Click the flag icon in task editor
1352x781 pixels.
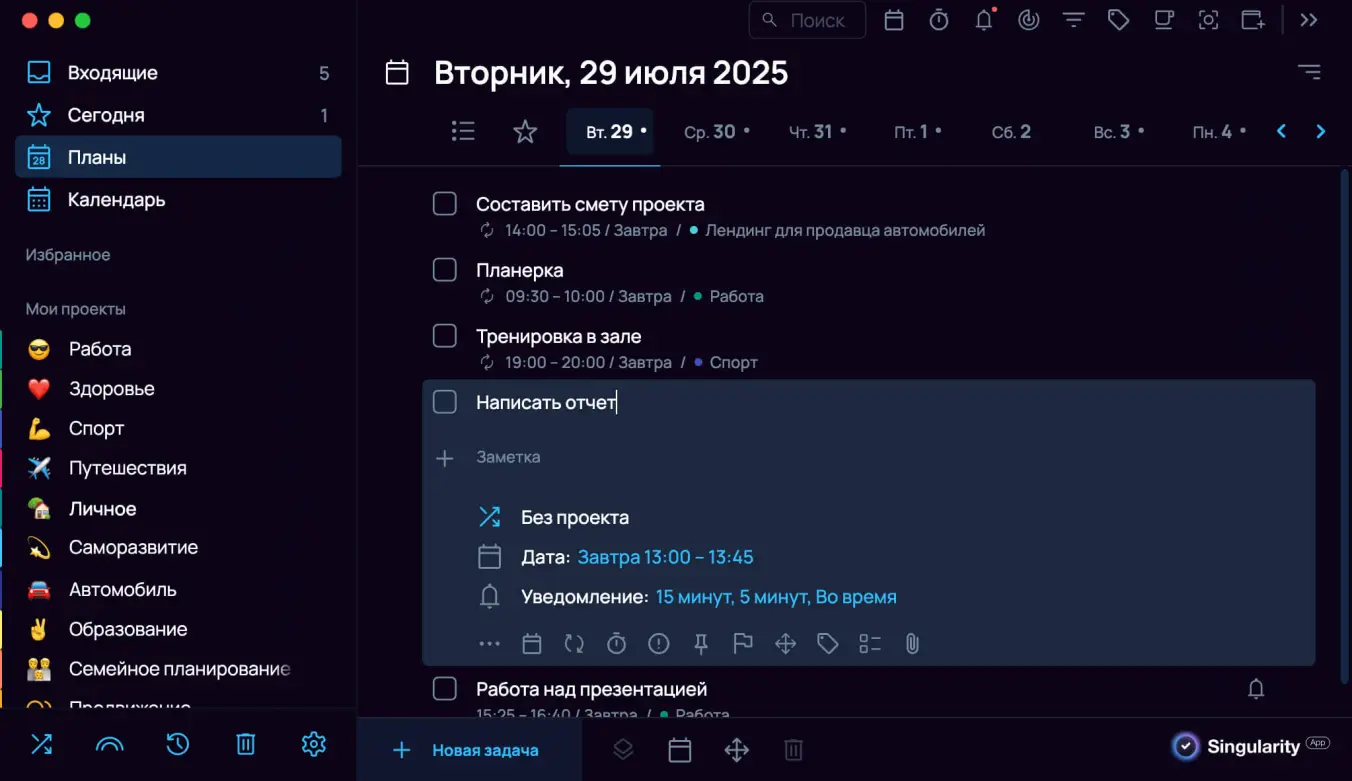(x=742, y=644)
